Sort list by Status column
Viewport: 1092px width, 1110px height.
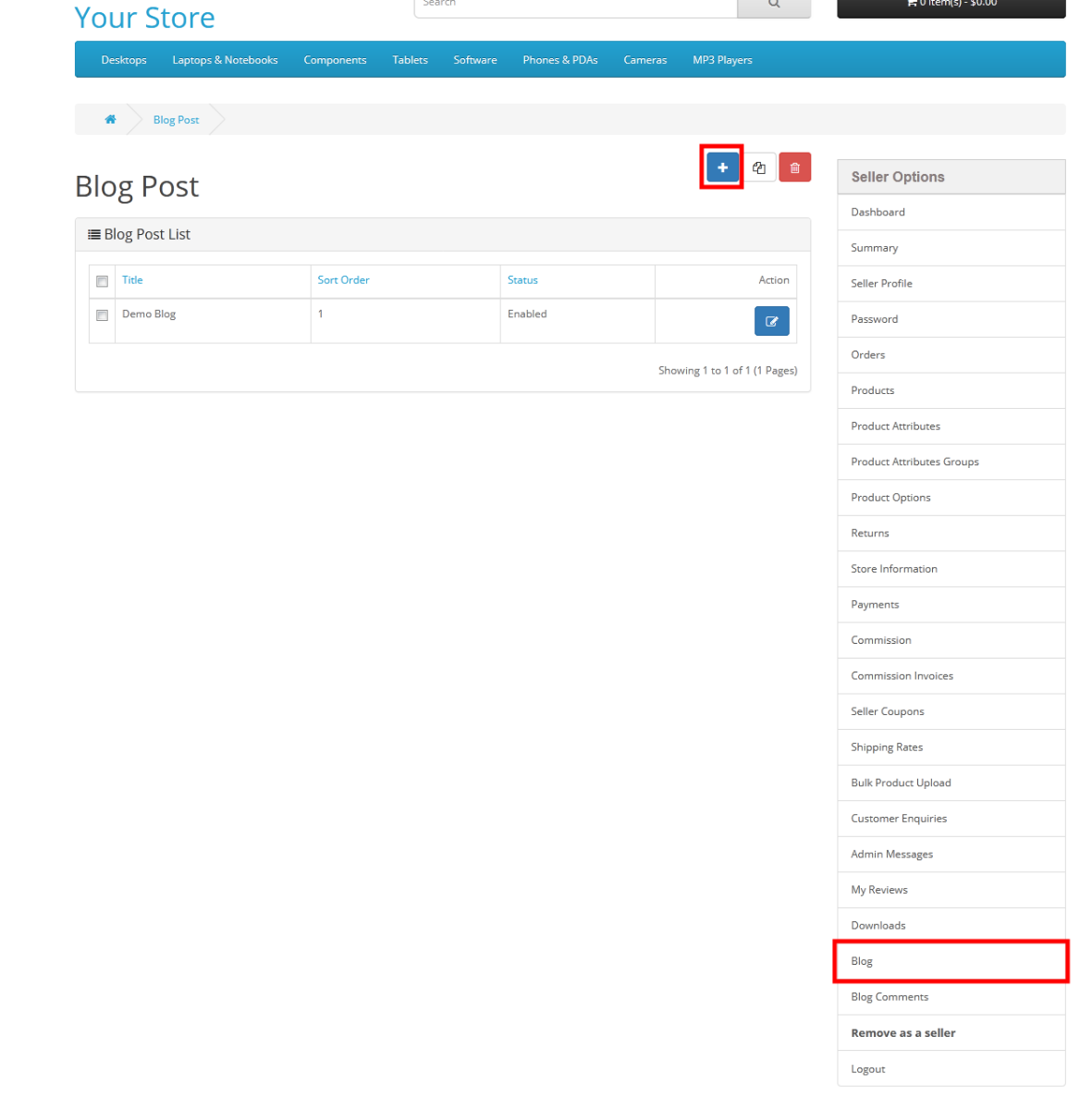(x=522, y=280)
